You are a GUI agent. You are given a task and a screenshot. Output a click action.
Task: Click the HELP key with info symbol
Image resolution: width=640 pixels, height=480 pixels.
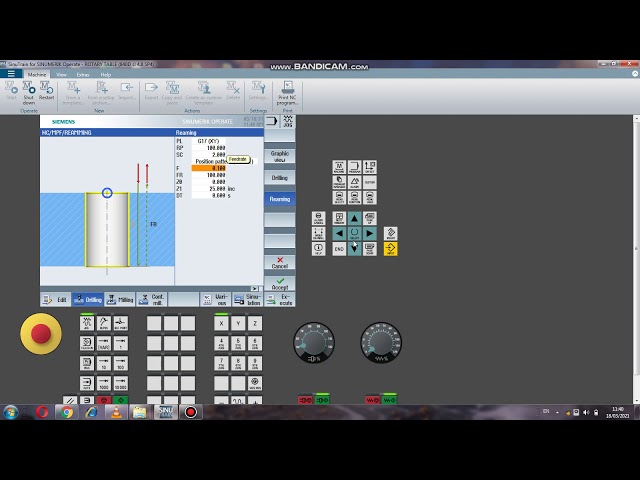pos(318,249)
